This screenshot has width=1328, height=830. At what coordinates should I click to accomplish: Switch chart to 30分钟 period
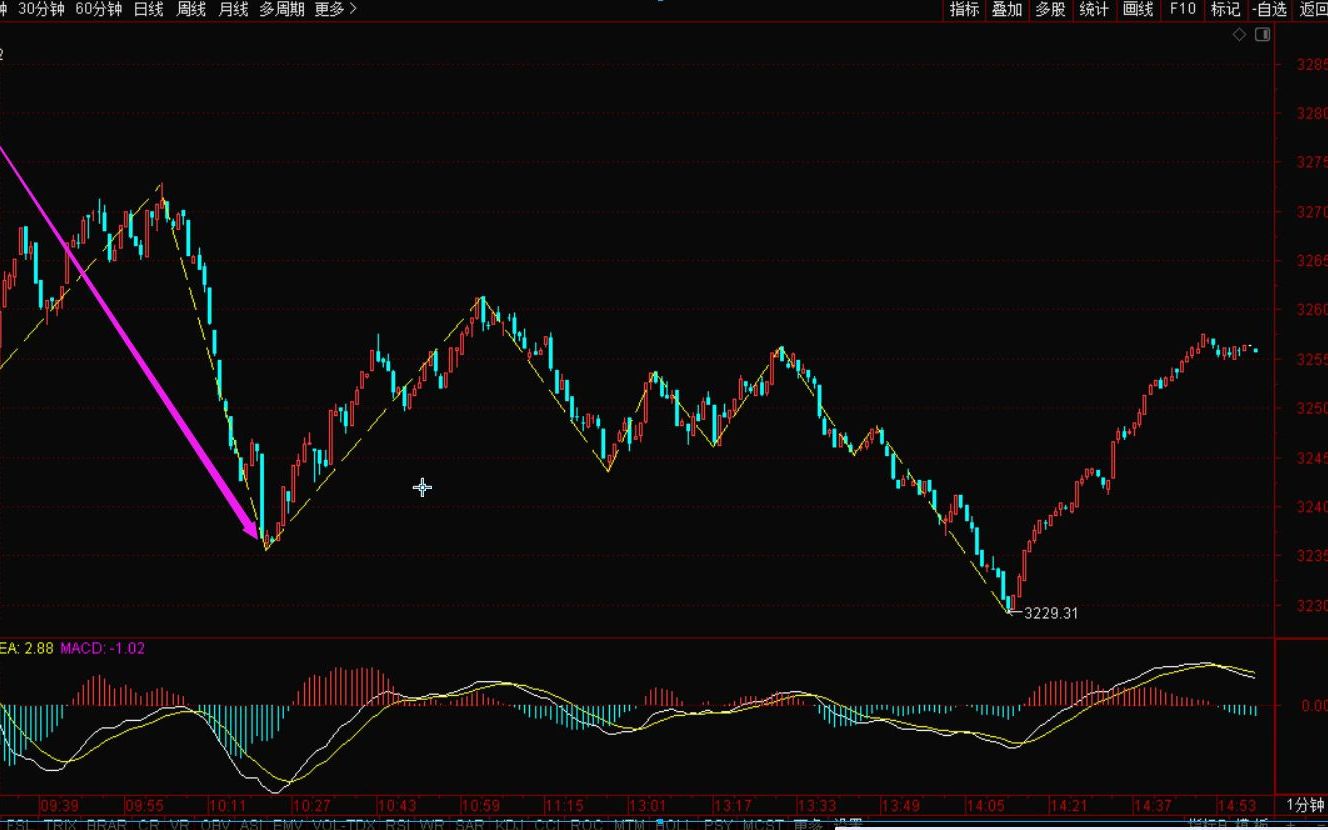41,9
